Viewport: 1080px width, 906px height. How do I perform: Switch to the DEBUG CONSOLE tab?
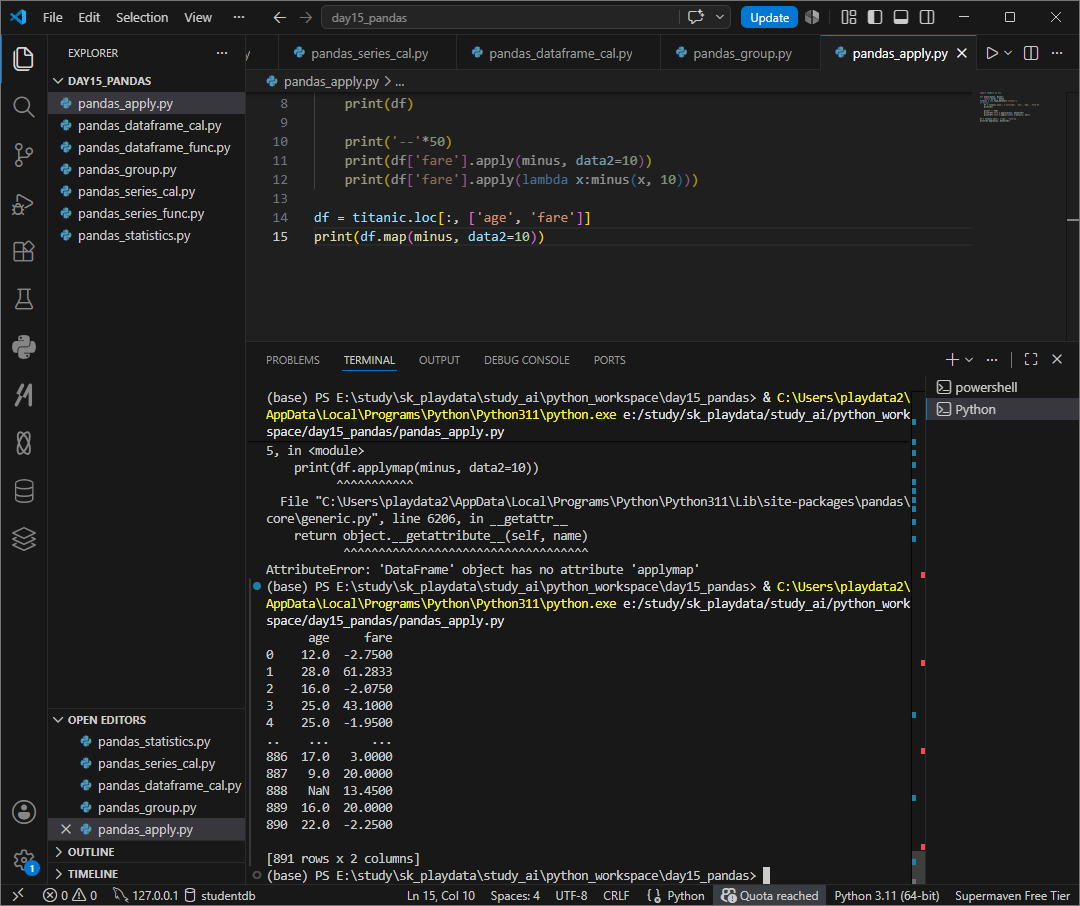(x=526, y=360)
